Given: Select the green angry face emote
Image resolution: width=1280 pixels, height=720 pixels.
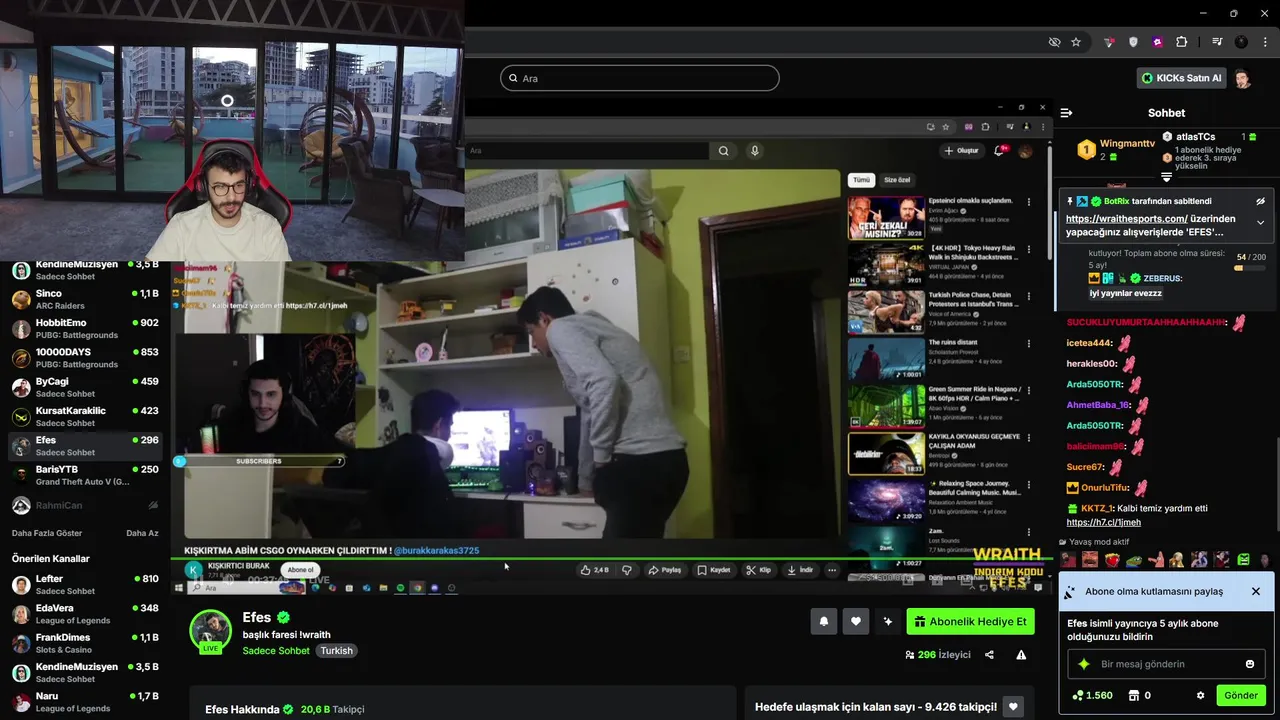Looking at the screenshot, I should click(1244, 560).
